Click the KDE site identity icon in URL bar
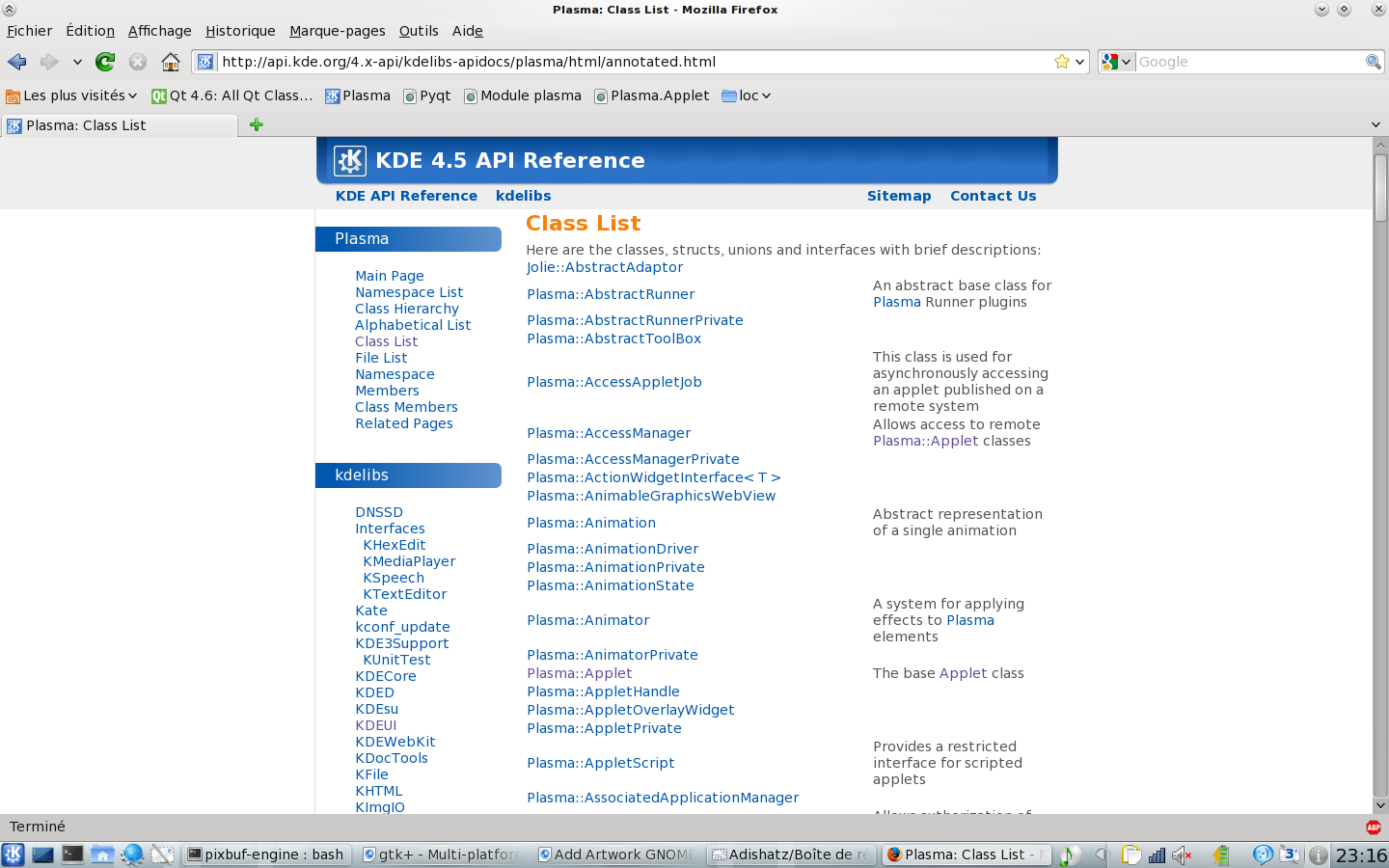The height and width of the screenshot is (868, 1389). tap(205, 62)
